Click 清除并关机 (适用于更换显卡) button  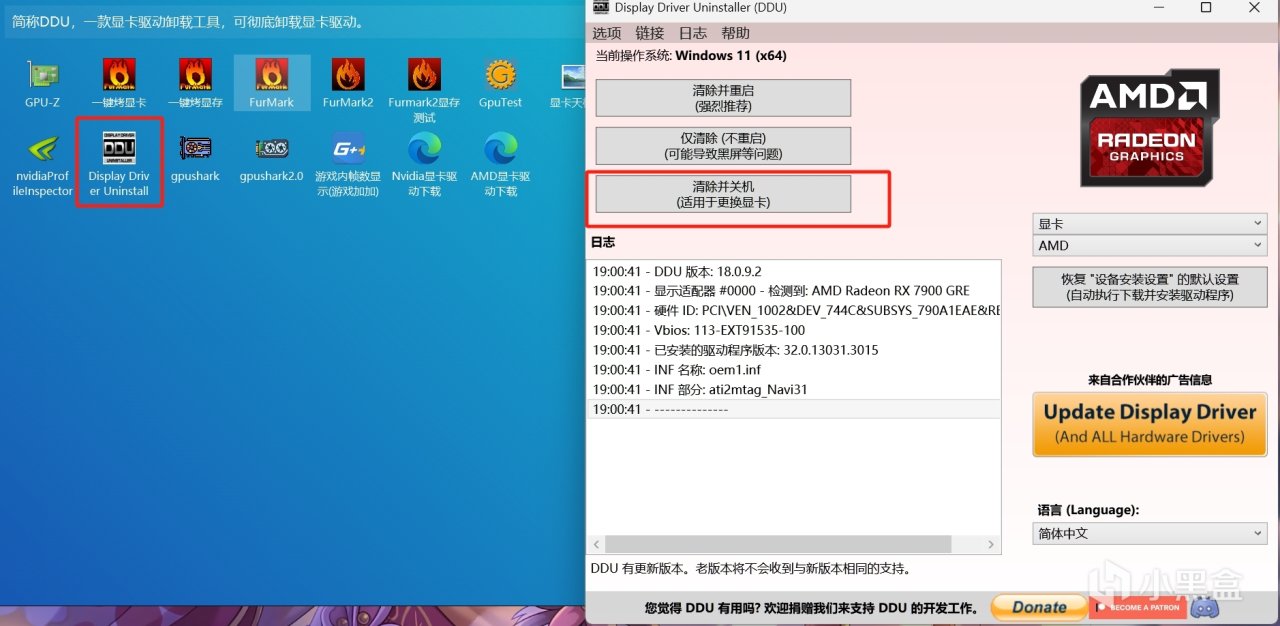[723, 194]
